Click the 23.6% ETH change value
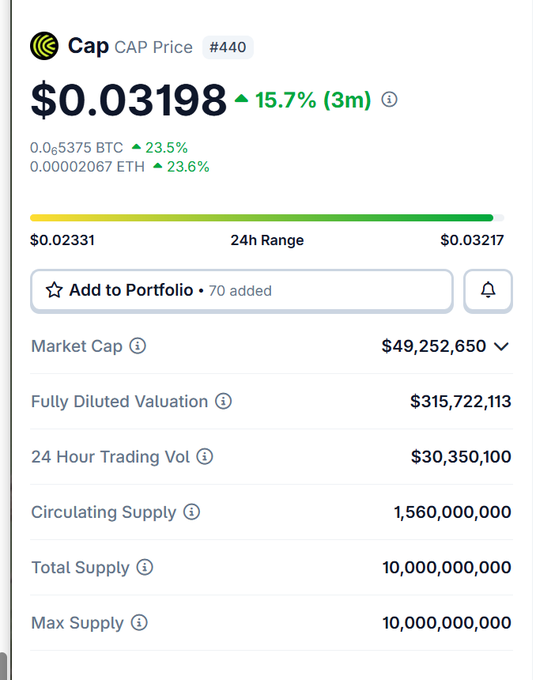The height and width of the screenshot is (680, 551). 188,167
